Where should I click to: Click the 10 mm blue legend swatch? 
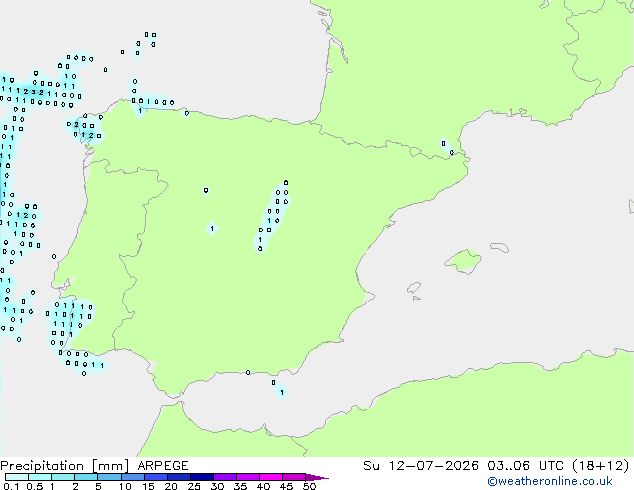pos(133,477)
